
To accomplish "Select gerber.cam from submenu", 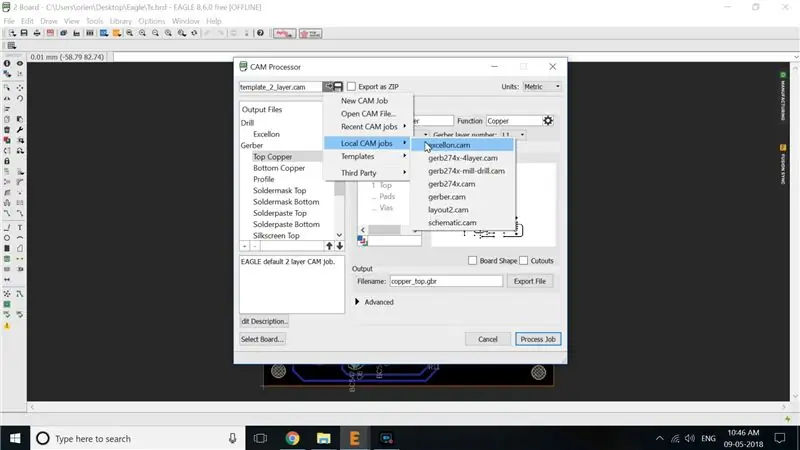I will (463, 197).
